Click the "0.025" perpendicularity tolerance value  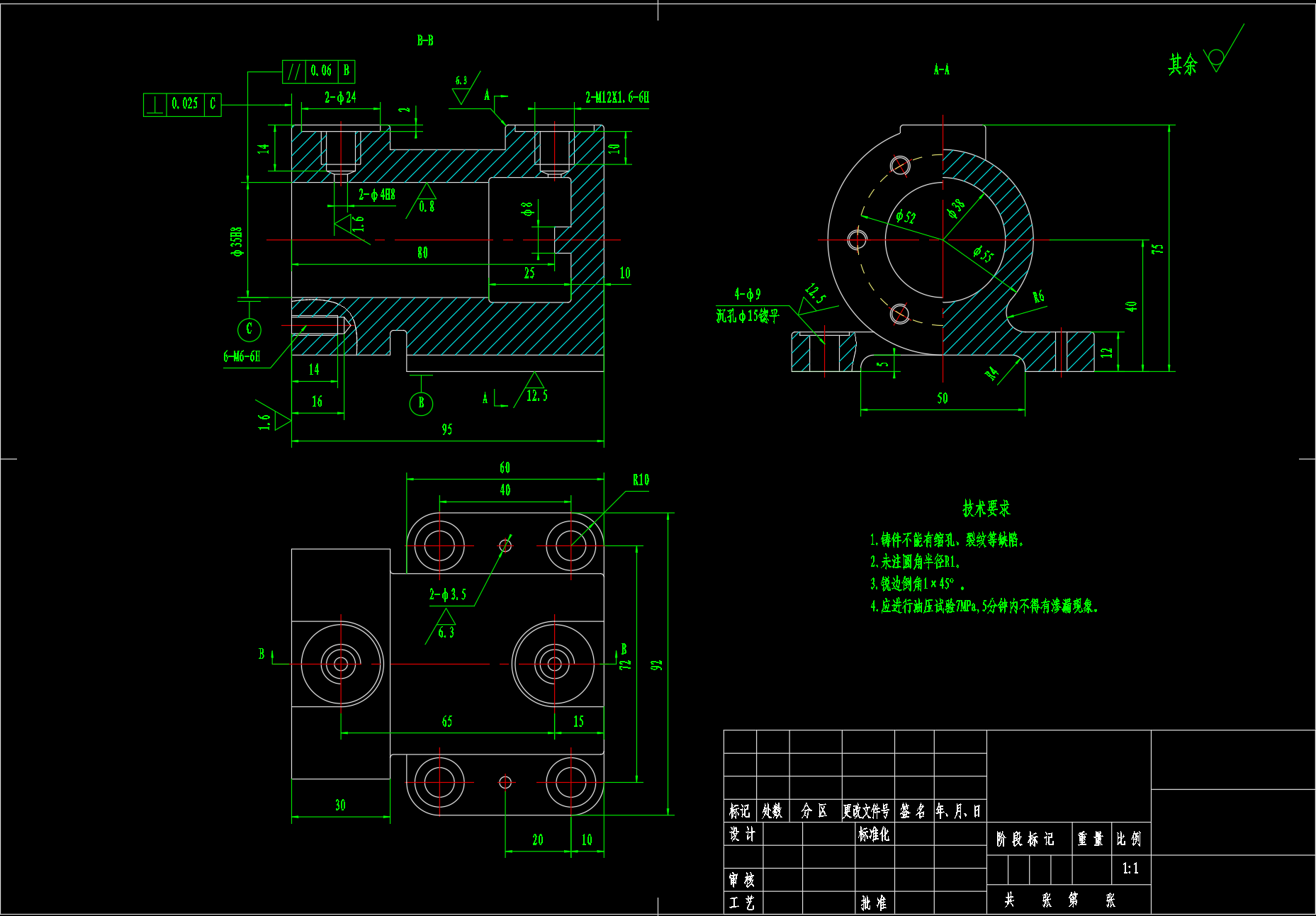[x=185, y=103]
